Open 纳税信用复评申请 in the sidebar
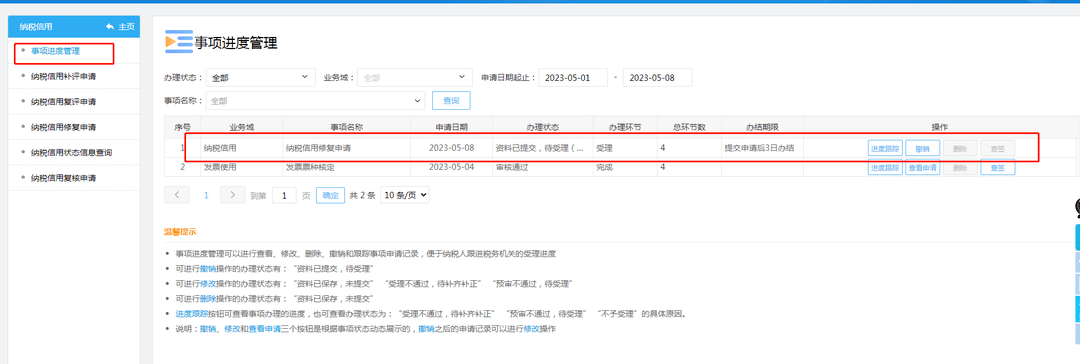Image resolution: width=1080 pixels, height=364 pixels. coord(63,101)
